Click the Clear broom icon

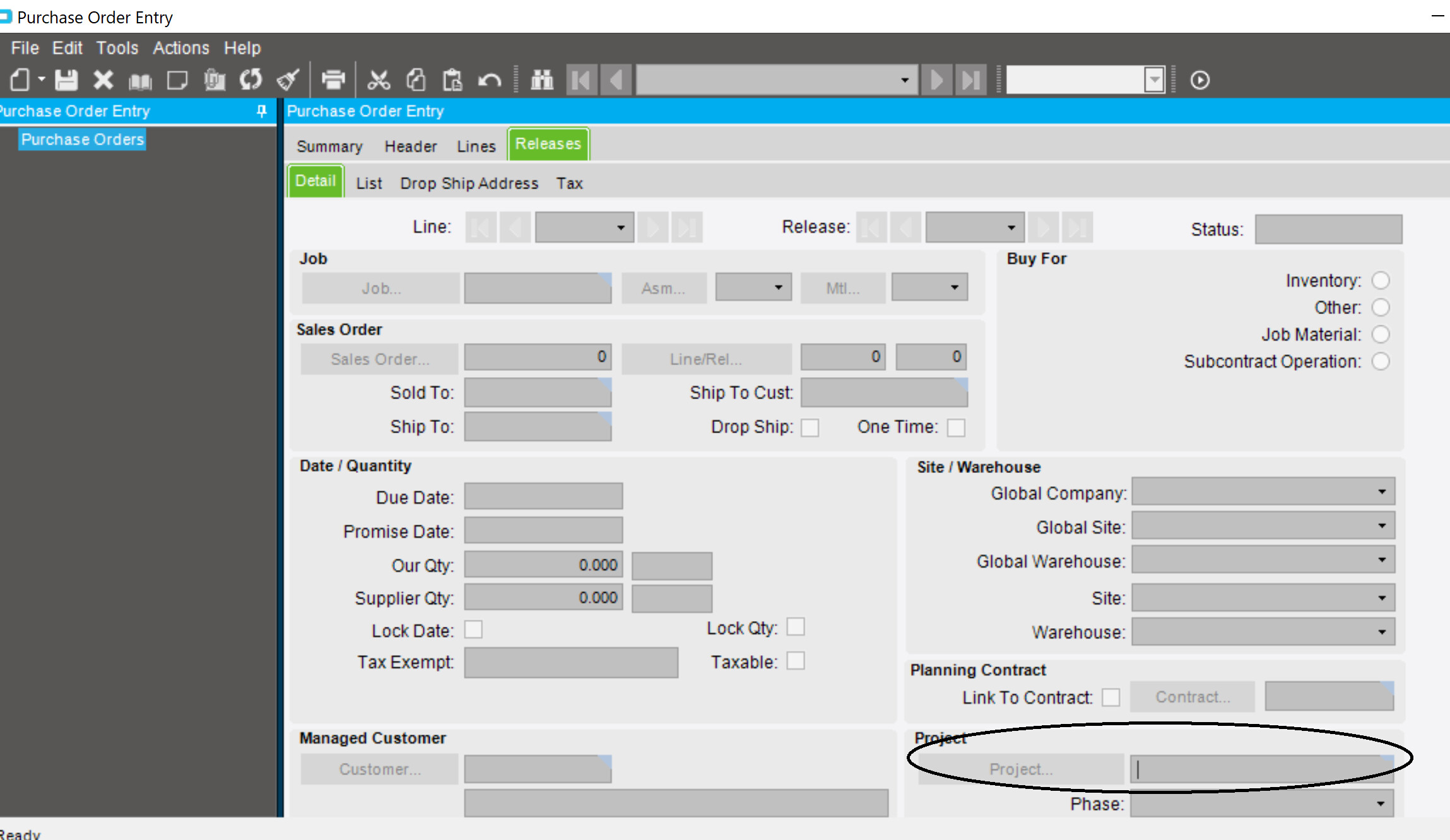pos(288,80)
